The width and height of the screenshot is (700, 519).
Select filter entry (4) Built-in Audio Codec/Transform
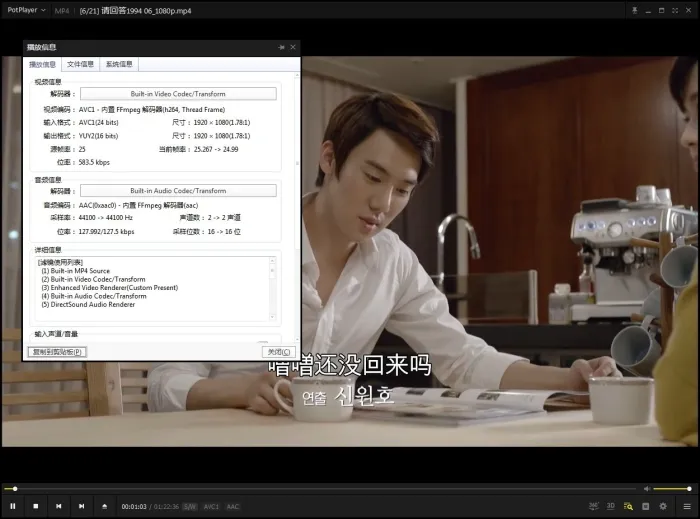94,296
